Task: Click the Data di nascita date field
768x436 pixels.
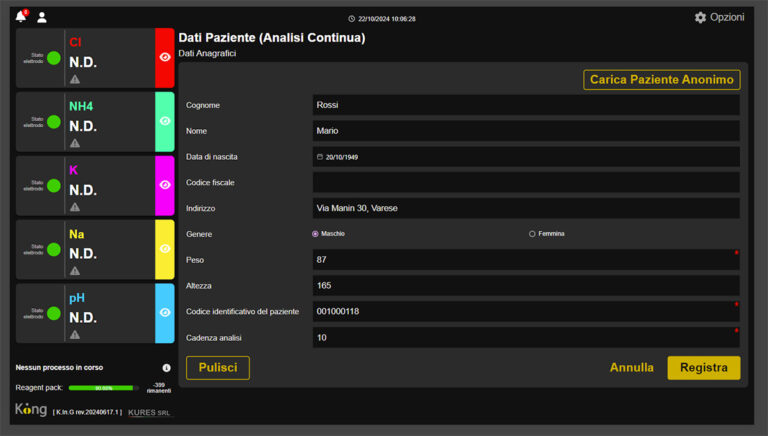Action: coord(526,157)
